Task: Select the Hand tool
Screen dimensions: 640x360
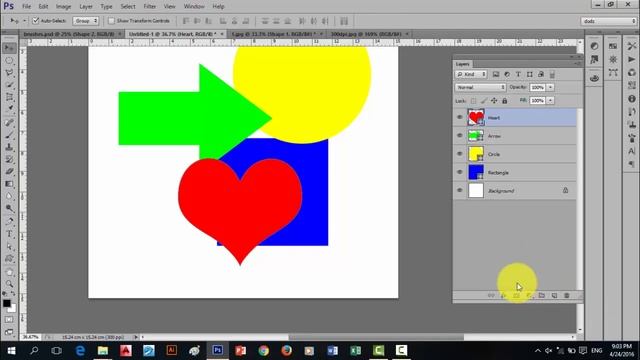Action: point(9,272)
